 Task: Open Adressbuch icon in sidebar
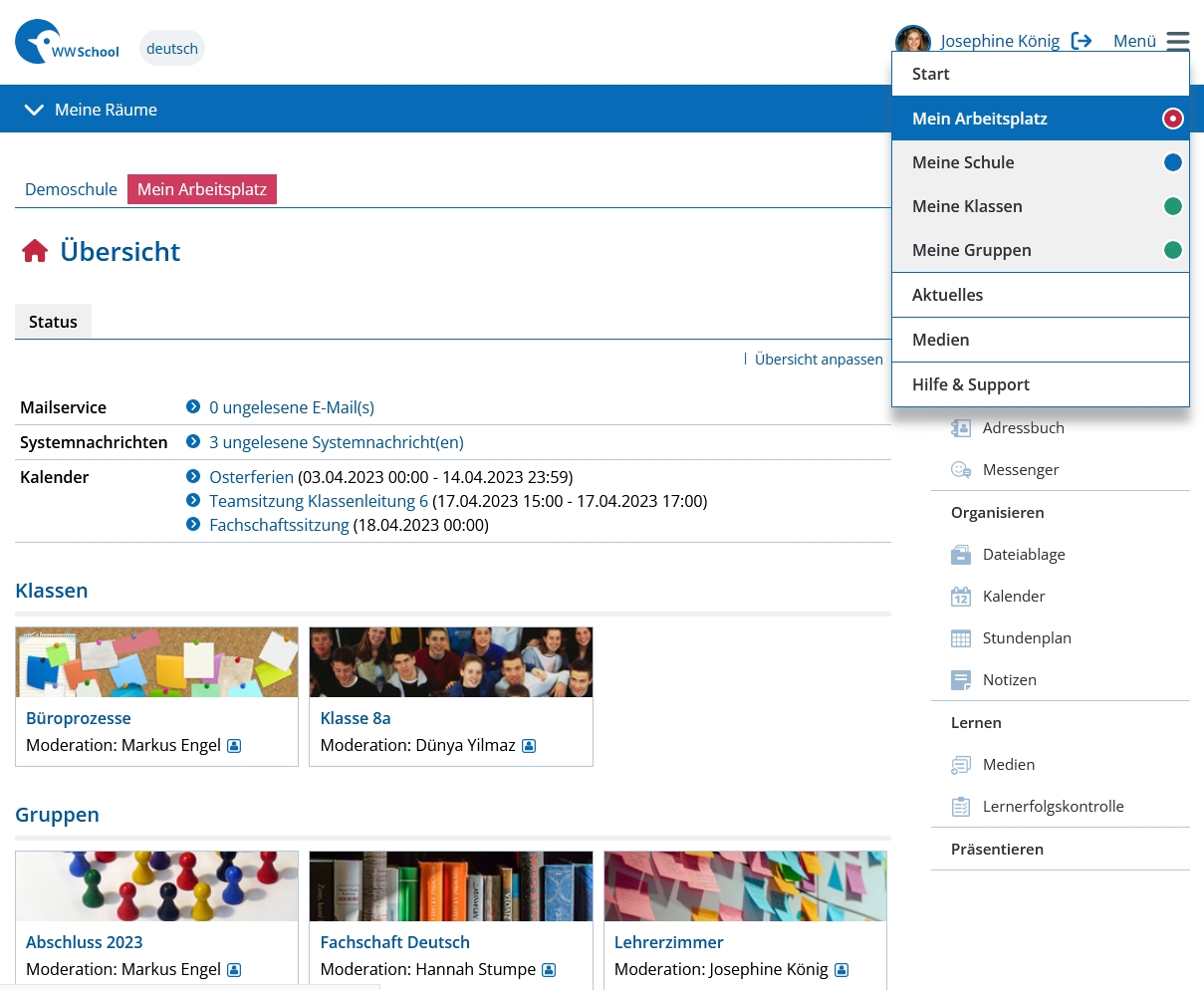click(x=961, y=428)
